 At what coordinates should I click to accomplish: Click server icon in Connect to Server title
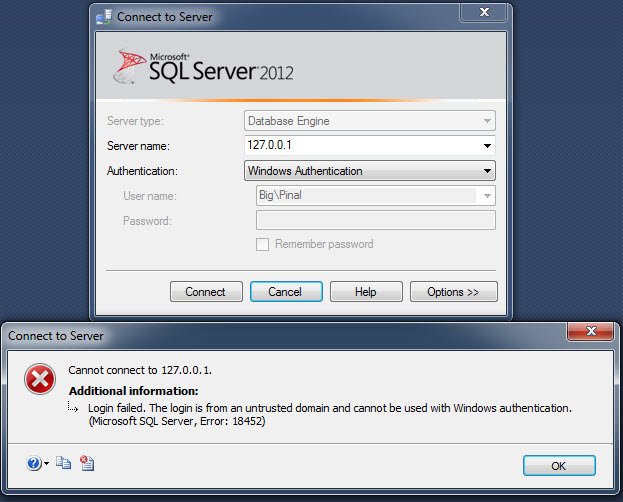point(104,17)
